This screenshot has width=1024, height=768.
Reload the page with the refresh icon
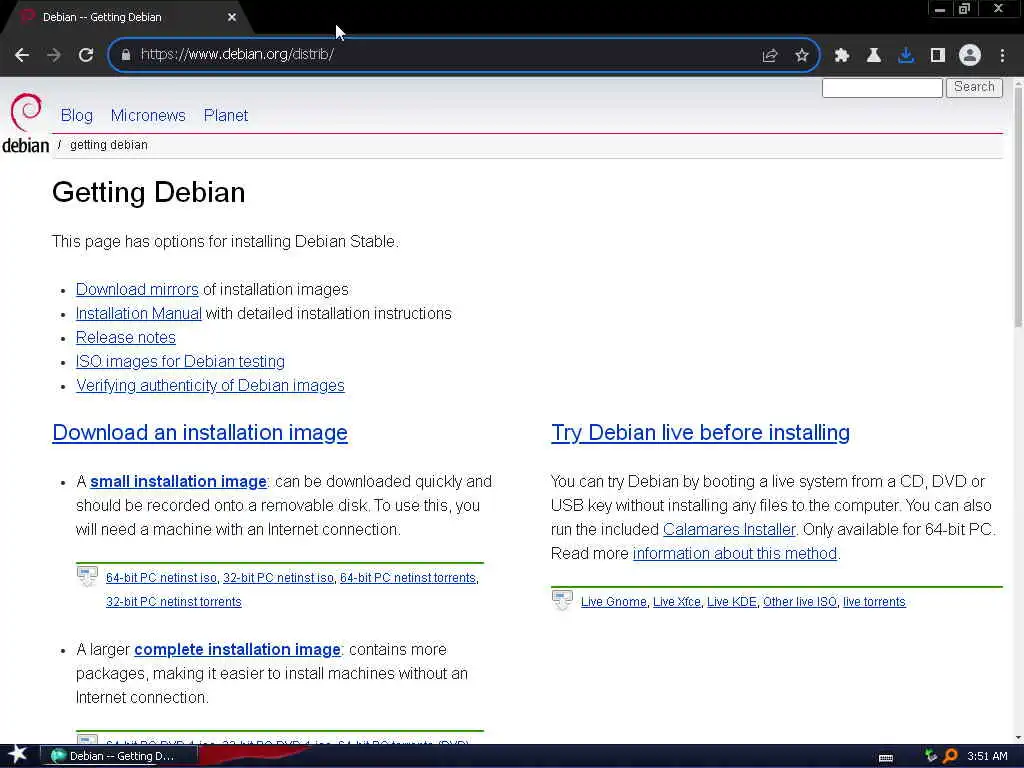coord(86,55)
